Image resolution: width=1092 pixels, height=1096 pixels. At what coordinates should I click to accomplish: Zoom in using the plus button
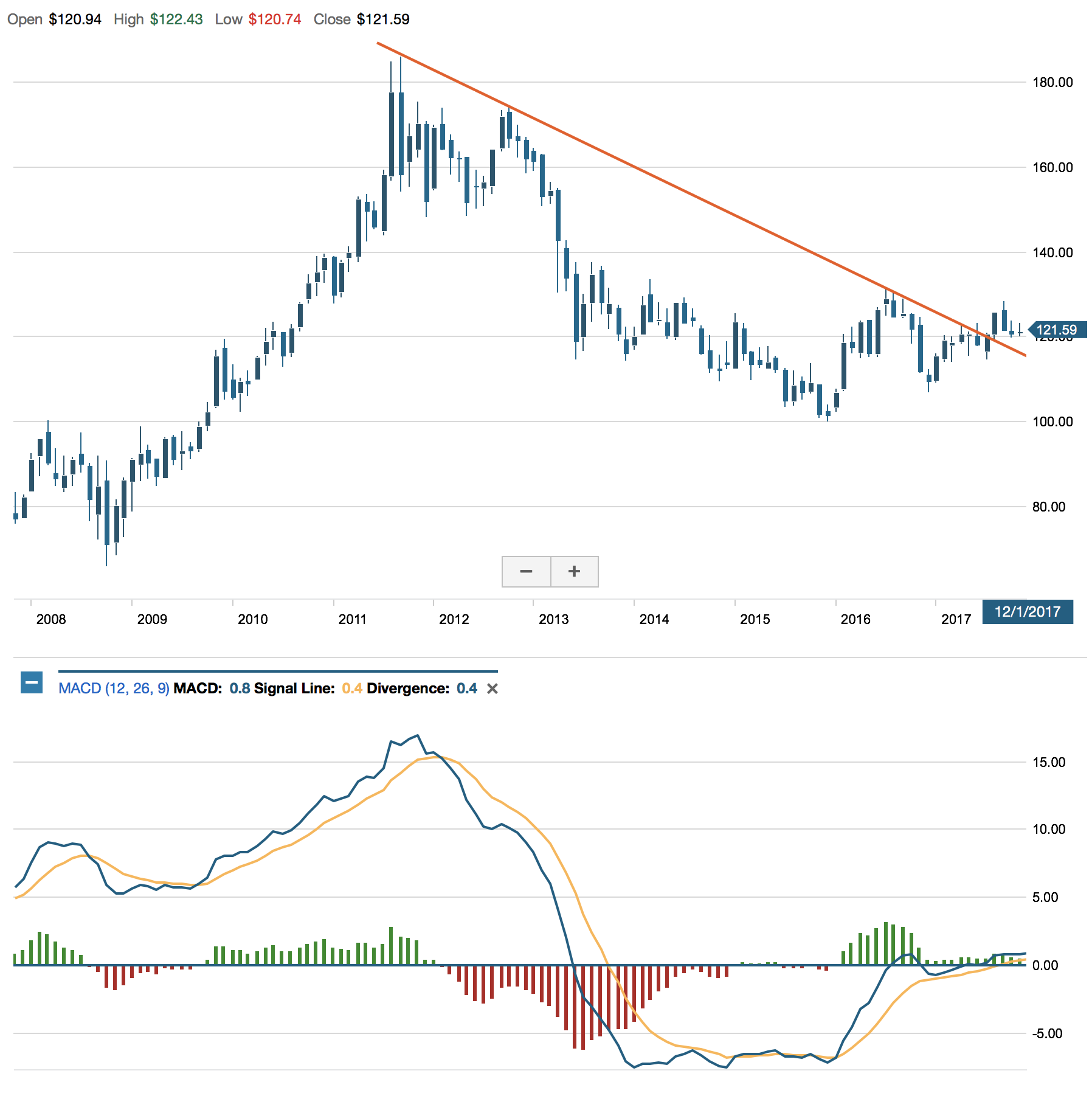coord(575,571)
